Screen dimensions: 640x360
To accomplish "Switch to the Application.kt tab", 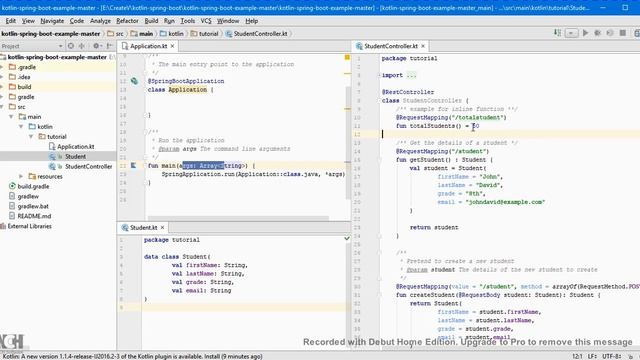I will click(x=148, y=46).
